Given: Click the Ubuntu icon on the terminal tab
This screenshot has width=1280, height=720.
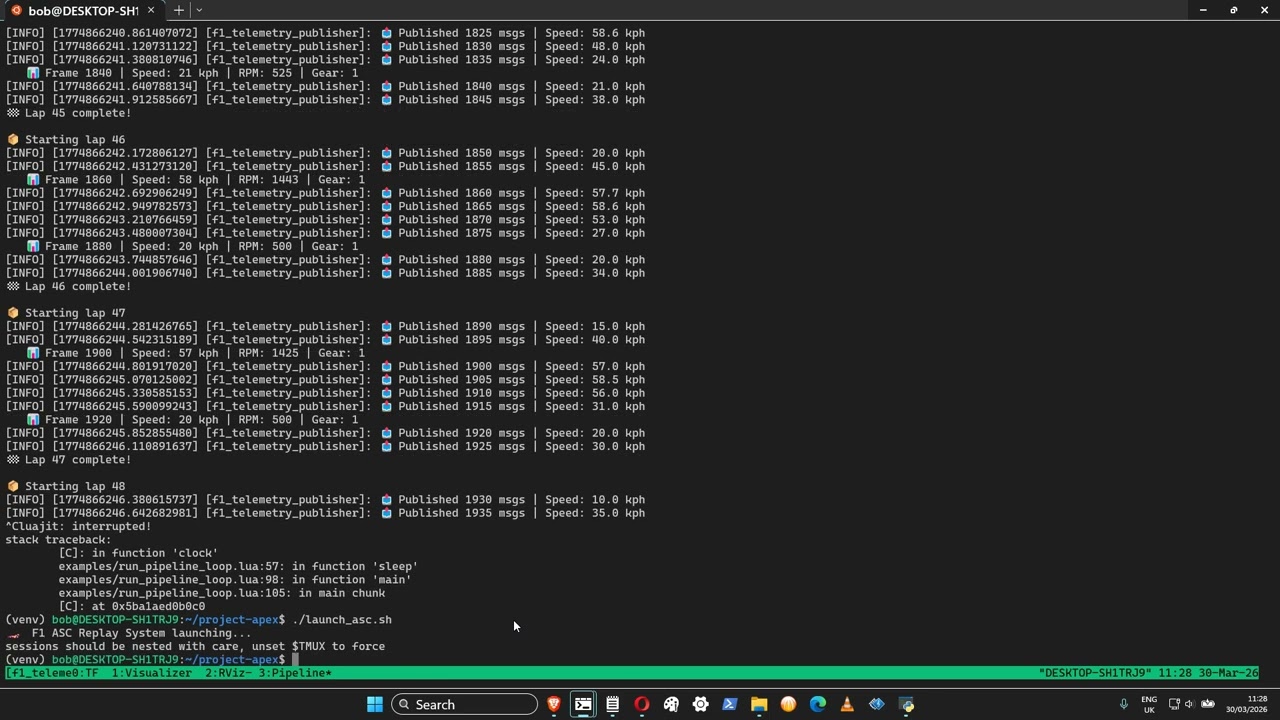Looking at the screenshot, I should [x=16, y=10].
